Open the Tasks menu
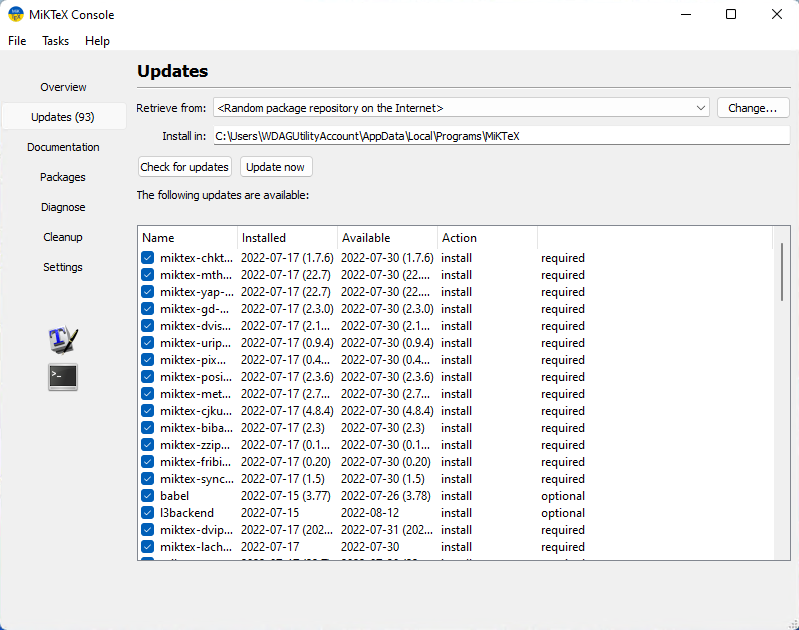Image resolution: width=799 pixels, height=630 pixels. click(56, 41)
